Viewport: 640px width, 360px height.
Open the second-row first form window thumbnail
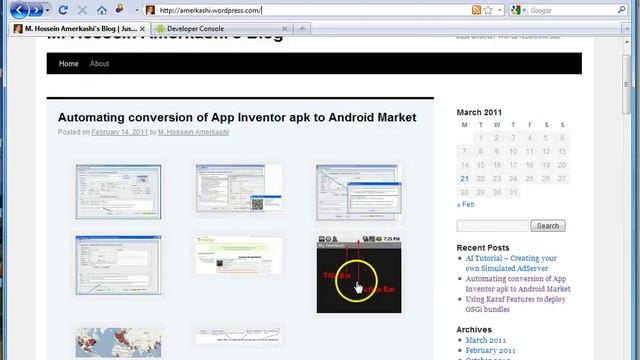[118, 265]
